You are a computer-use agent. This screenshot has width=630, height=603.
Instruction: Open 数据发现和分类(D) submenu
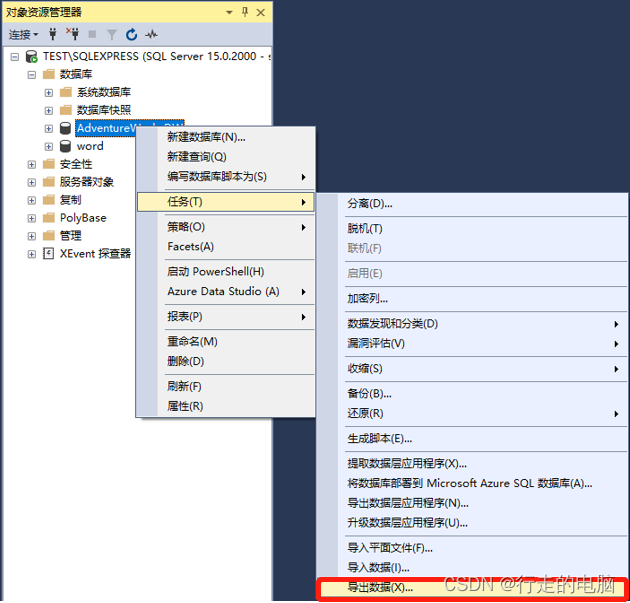[x=472, y=324]
